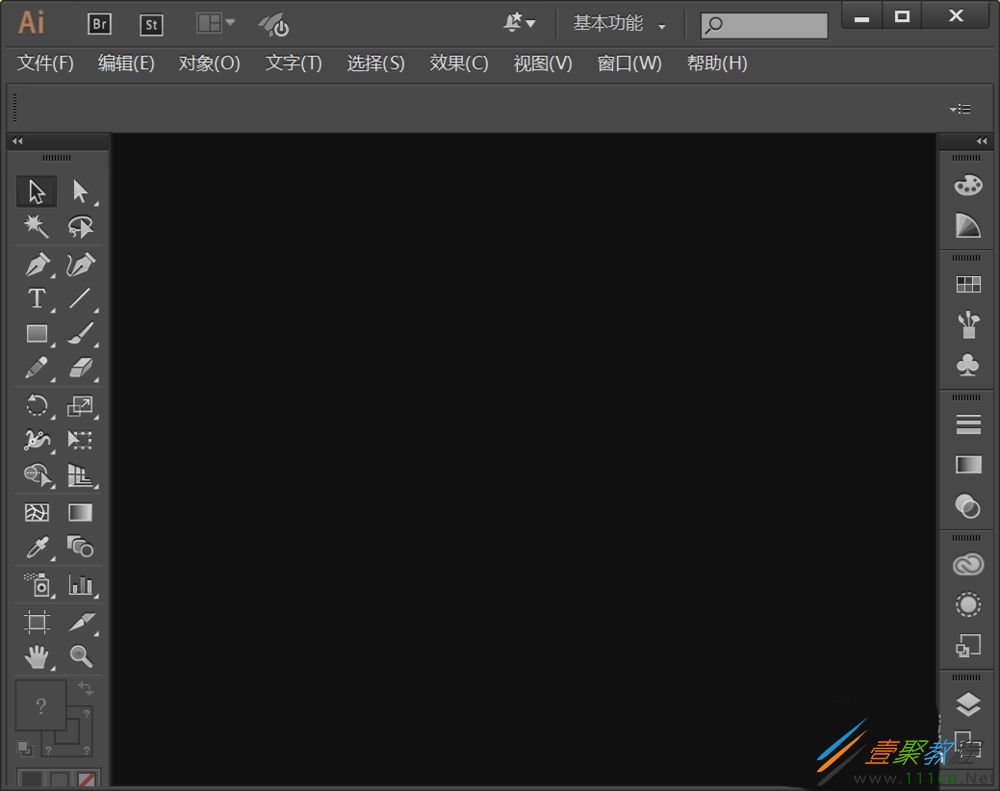Pick the Free Transform tool
1000x791 pixels.
(80, 440)
